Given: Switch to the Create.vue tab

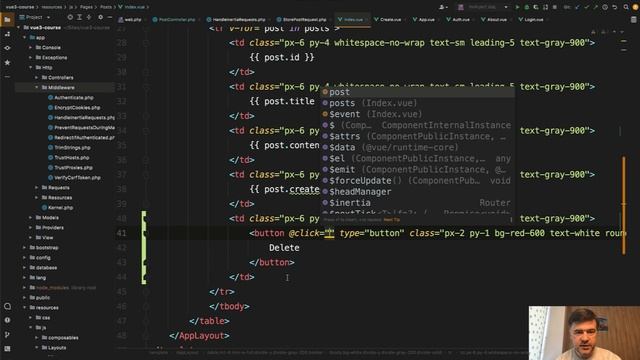Looking at the screenshot, I should click(x=387, y=20).
